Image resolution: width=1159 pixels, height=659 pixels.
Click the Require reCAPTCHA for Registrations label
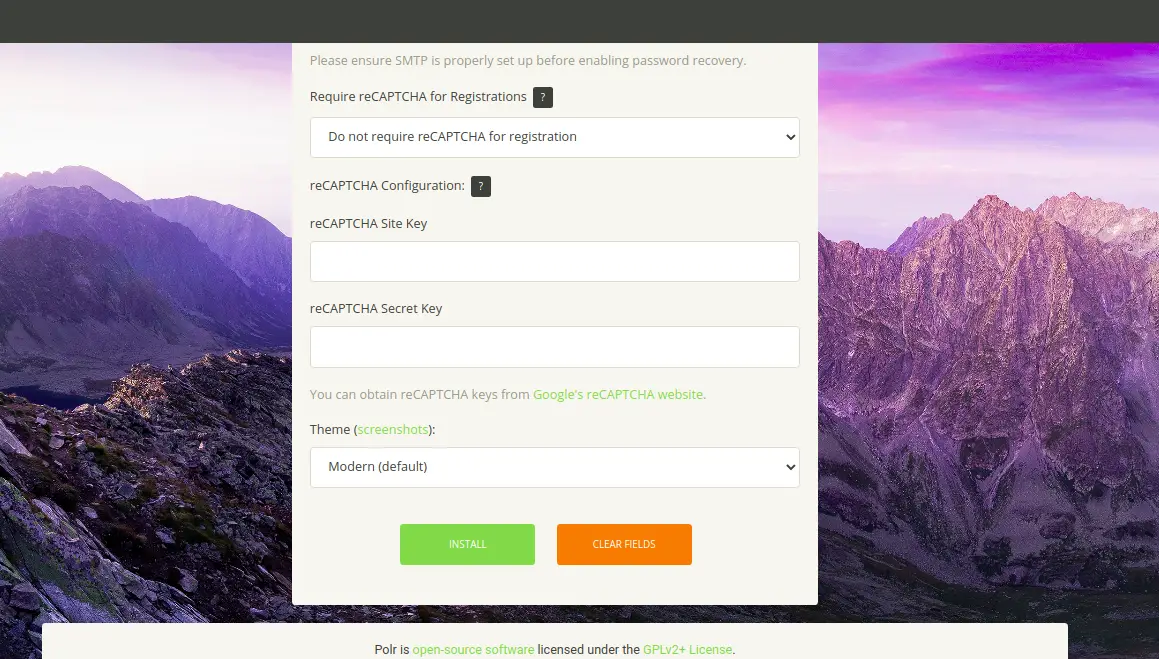pyautogui.click(x=418, y=97)
